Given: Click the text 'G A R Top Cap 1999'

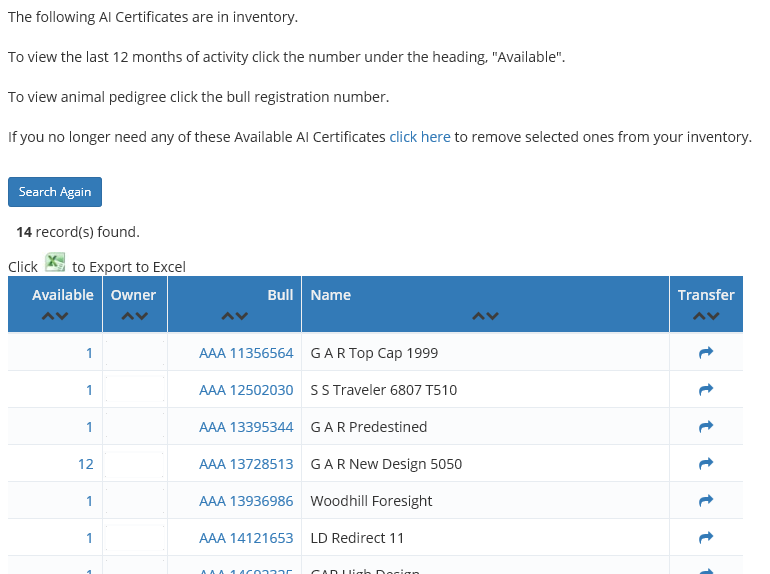Looking at the screenshot, I should [374, 353].
